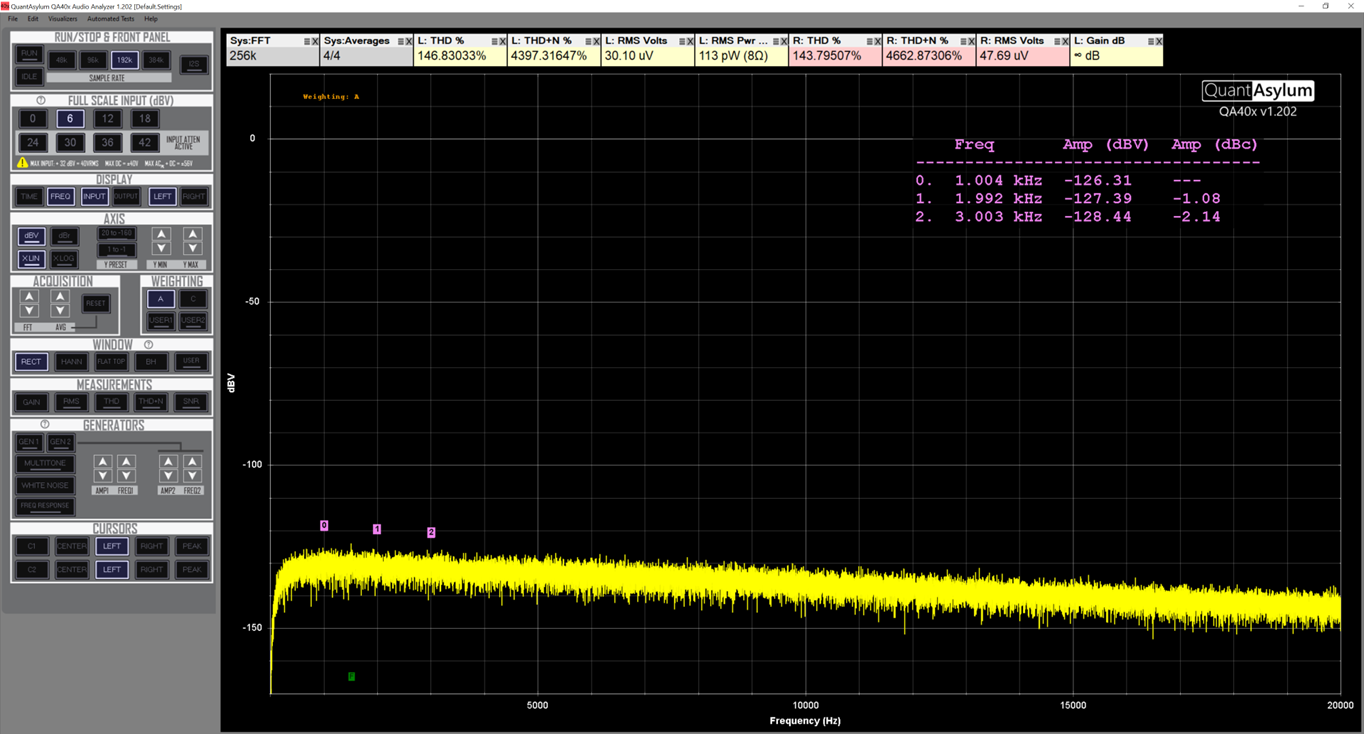Click the acquisition RESET button
Image resolution: width=1364 pixels, height=734 pixels.
[x=96, y=303]
